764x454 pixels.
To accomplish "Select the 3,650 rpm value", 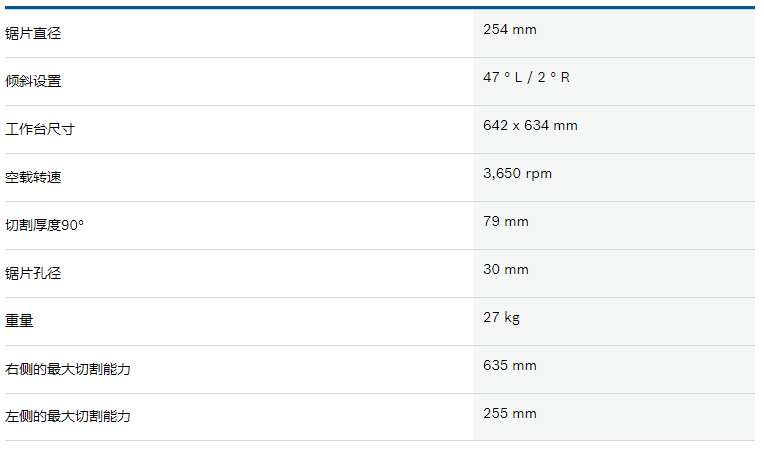I will coord(517,174).
